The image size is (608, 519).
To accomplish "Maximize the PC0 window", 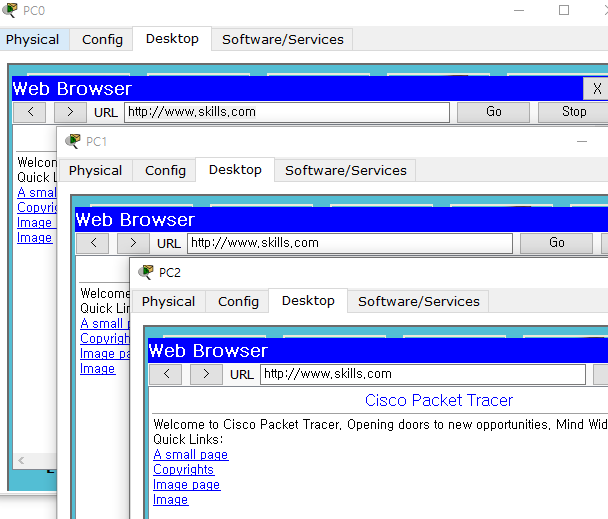I will tap(564, 10).
